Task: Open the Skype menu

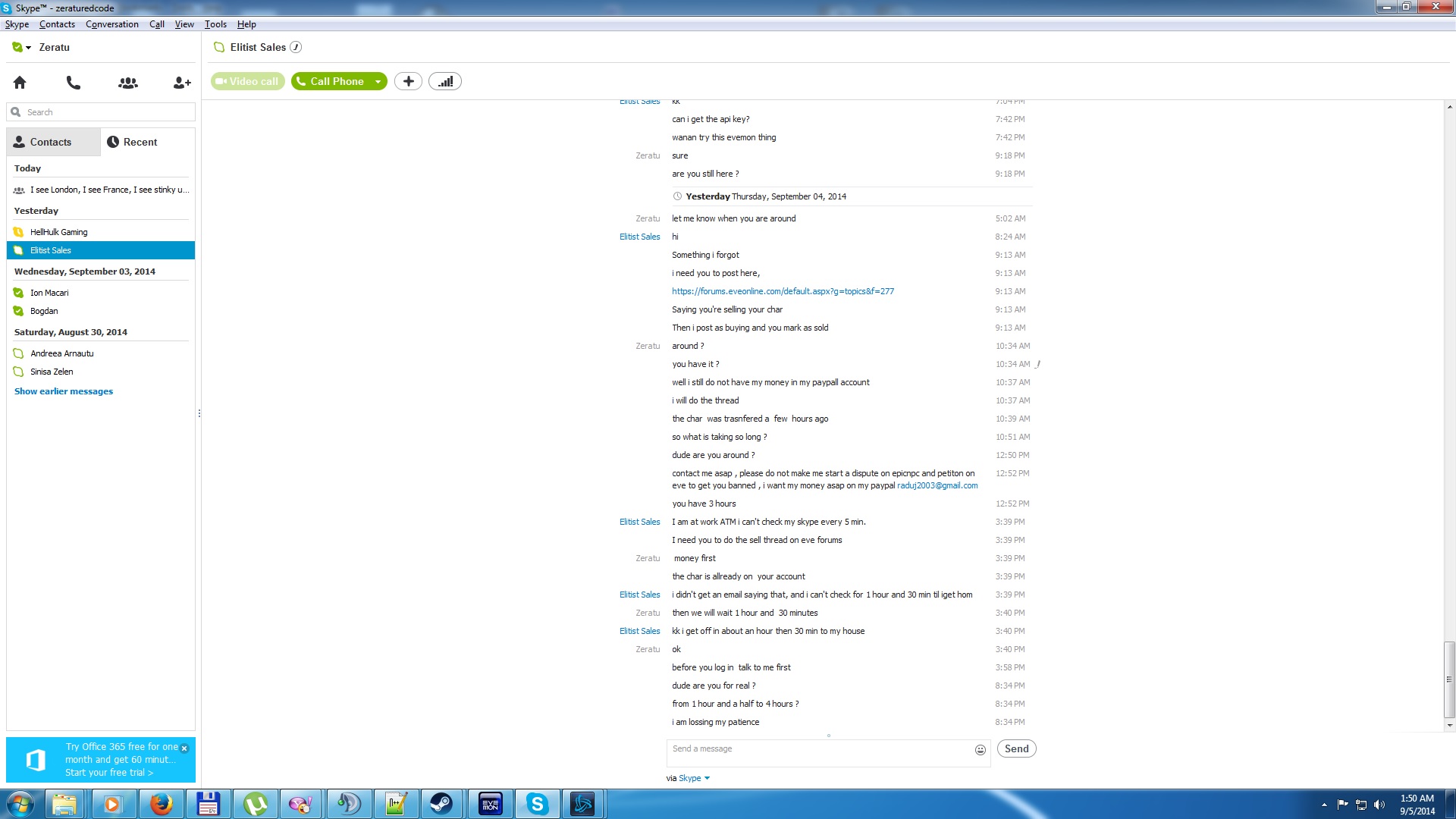Action: [x=17, y=24]
